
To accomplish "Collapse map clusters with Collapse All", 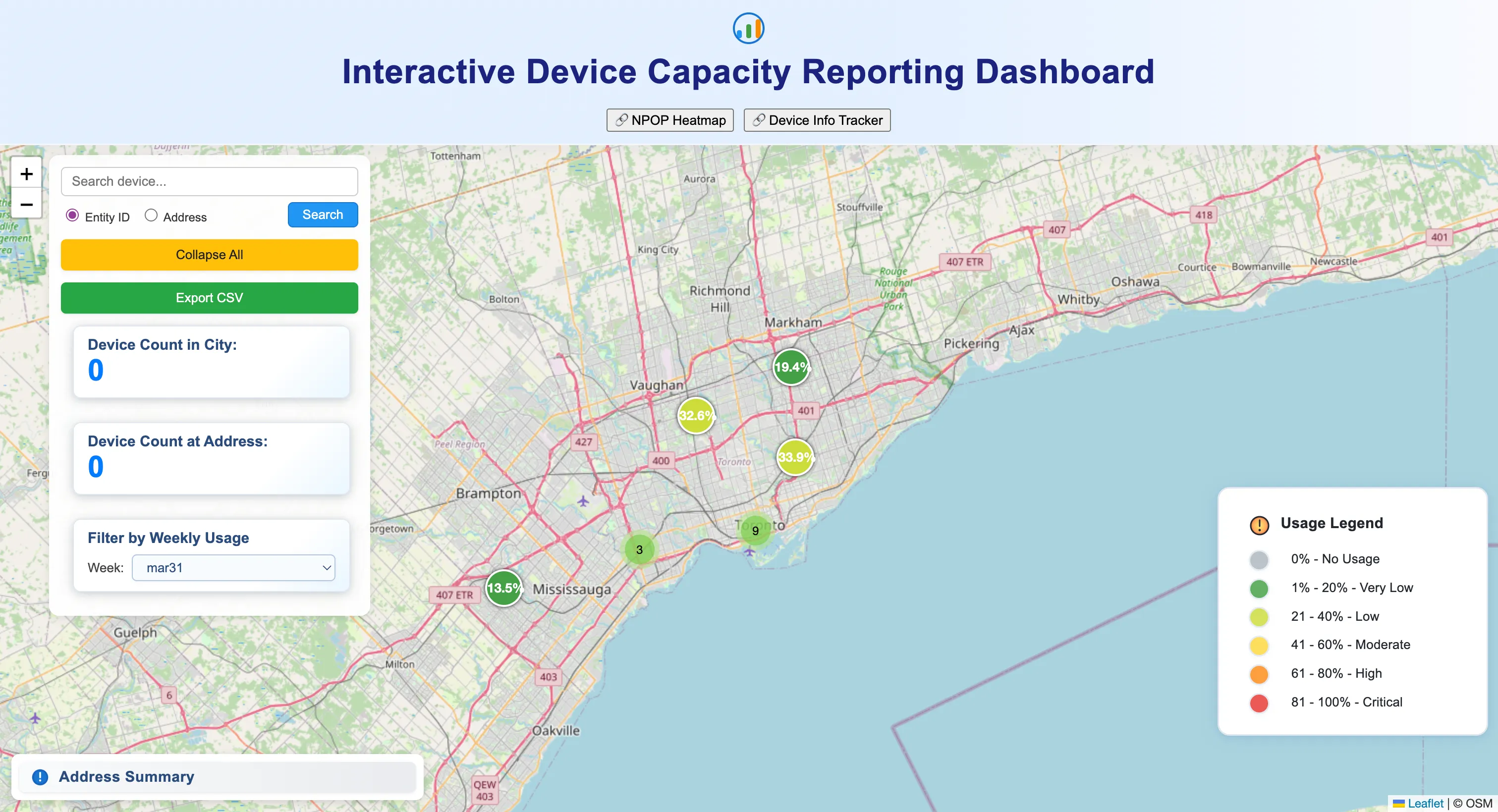I will point(209,255).
